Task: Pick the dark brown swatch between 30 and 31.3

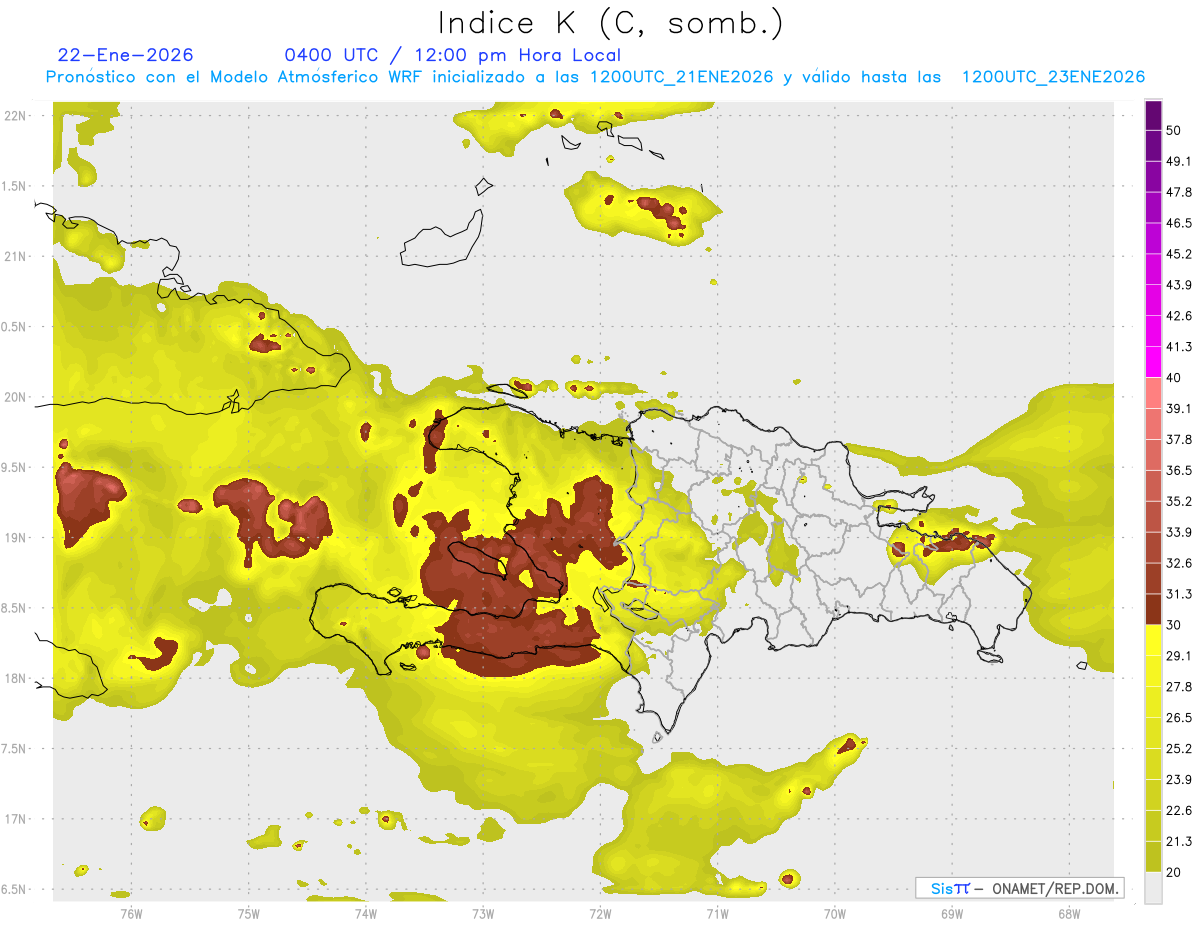Action: point(1153,610)
